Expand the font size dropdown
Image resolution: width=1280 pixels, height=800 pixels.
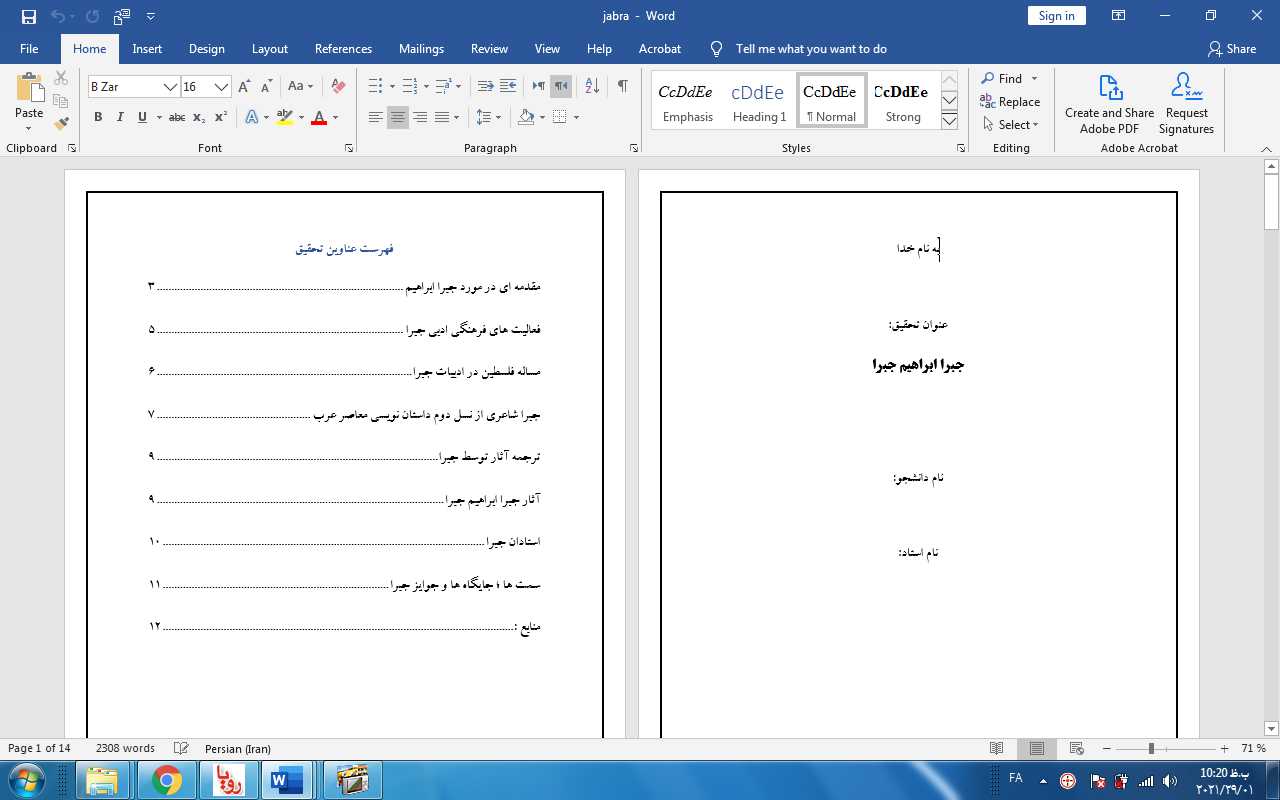coord(221,87)
